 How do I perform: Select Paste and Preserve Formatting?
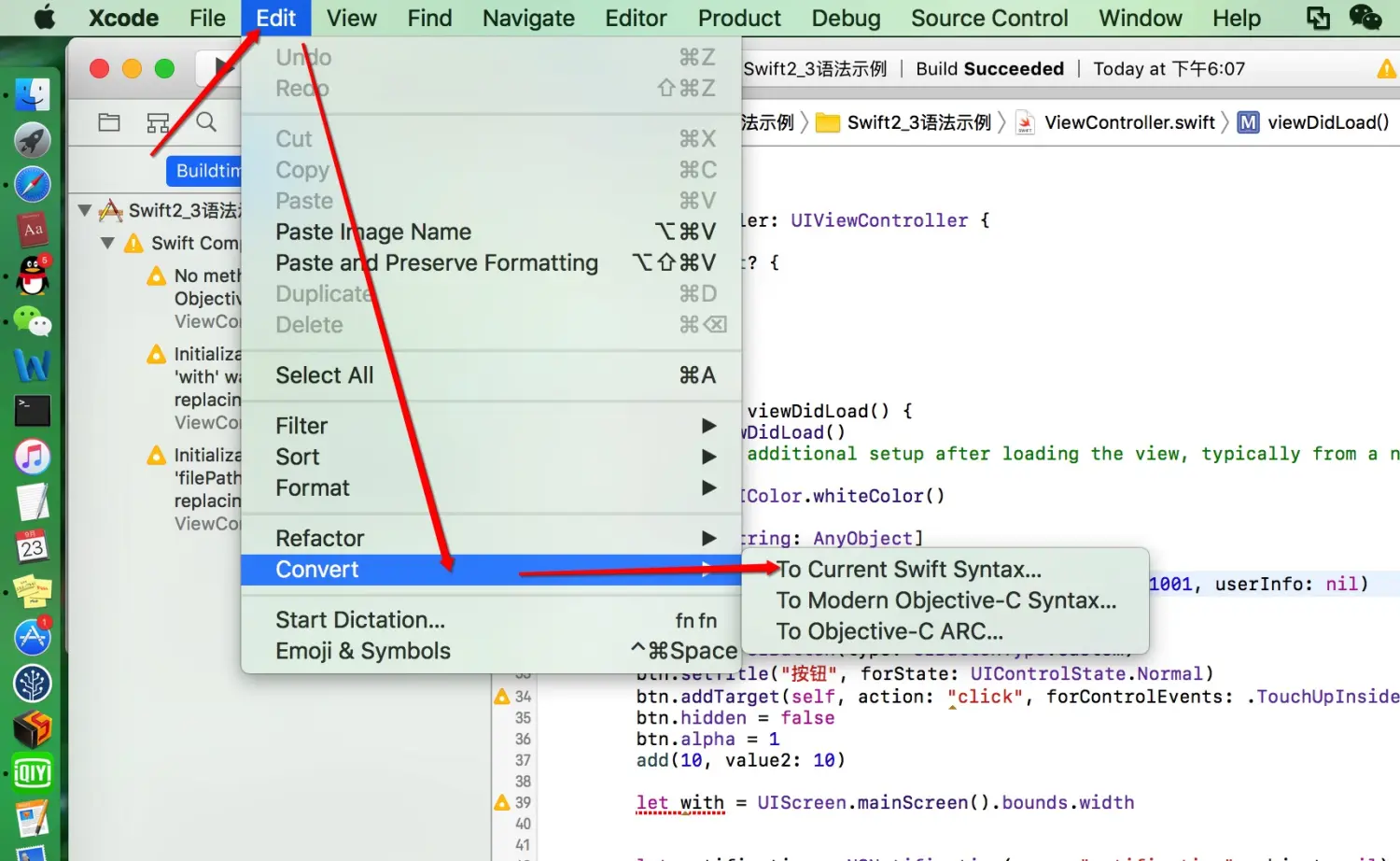491,262
